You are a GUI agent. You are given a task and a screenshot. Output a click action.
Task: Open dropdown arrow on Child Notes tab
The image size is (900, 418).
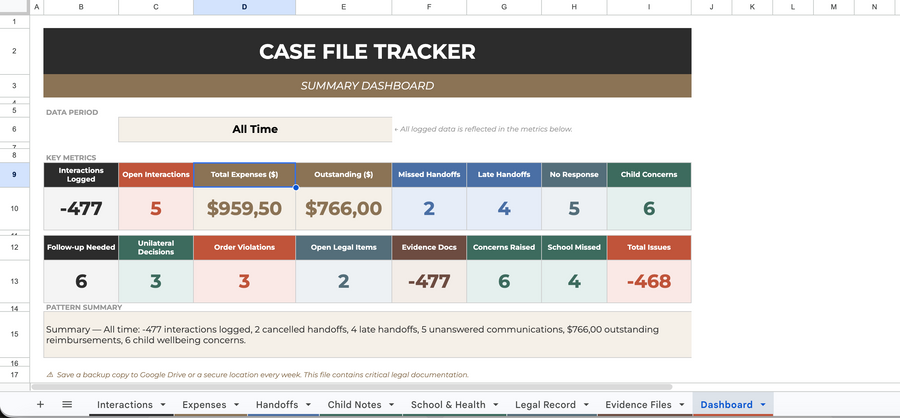point(393,405)
